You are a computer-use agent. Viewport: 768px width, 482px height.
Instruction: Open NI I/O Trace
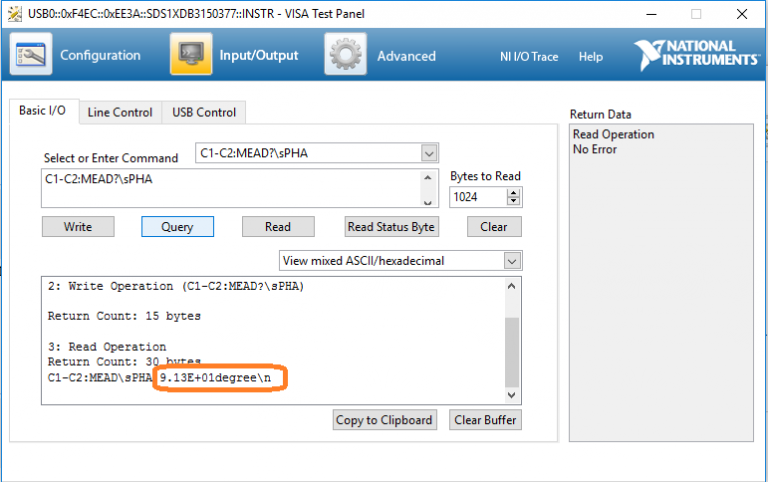click(529, 57)
